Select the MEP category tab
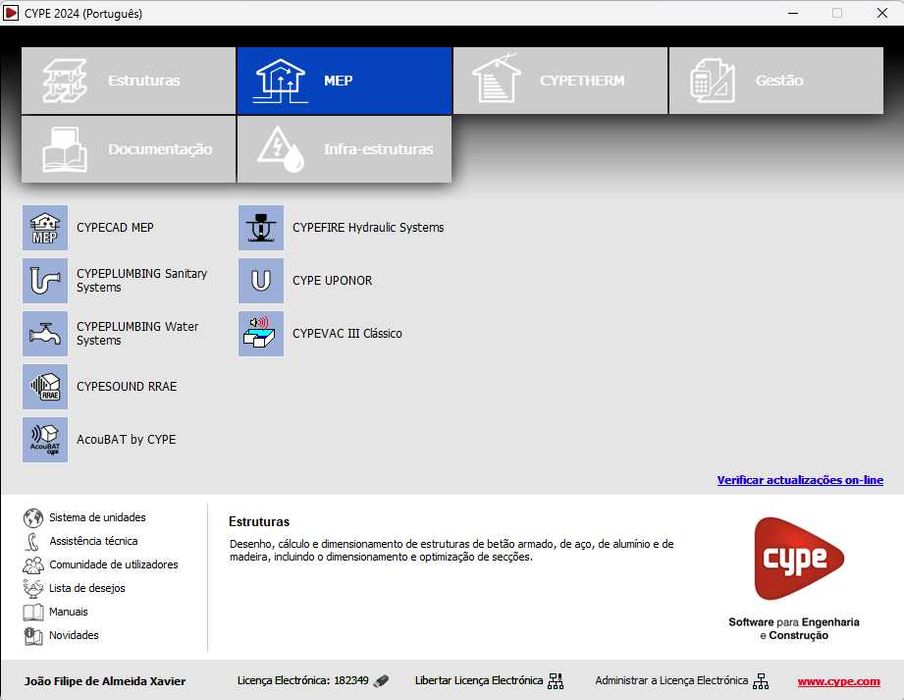Screen dimensions: 904x700 pyautogui.click(x=344, y=81)
